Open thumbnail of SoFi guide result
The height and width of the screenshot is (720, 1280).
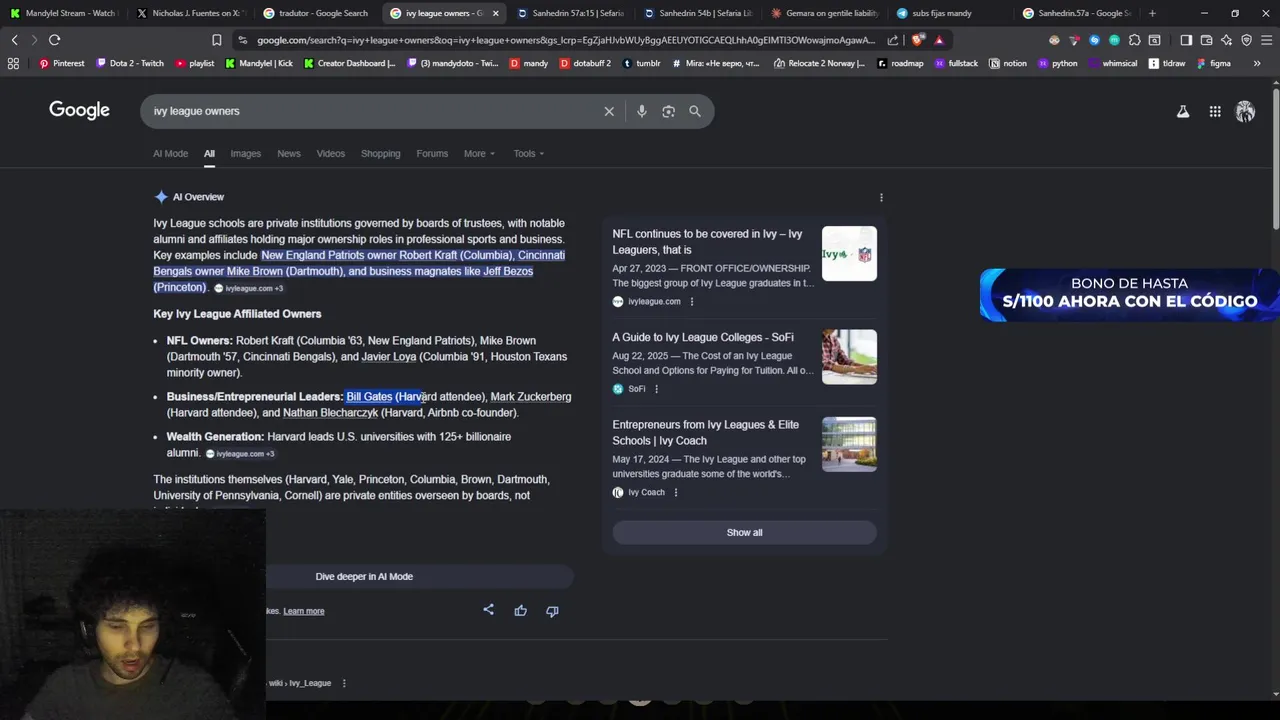(849, 357)
